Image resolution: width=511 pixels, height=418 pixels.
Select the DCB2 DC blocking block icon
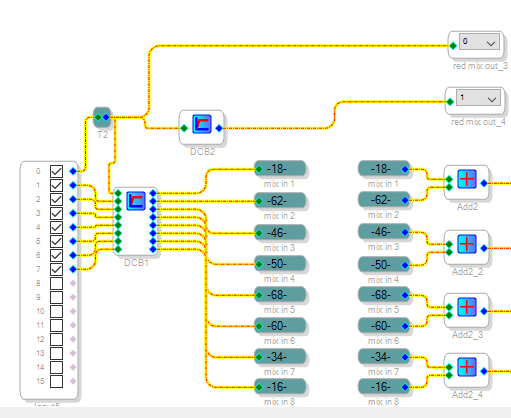(x=202, y=124)
